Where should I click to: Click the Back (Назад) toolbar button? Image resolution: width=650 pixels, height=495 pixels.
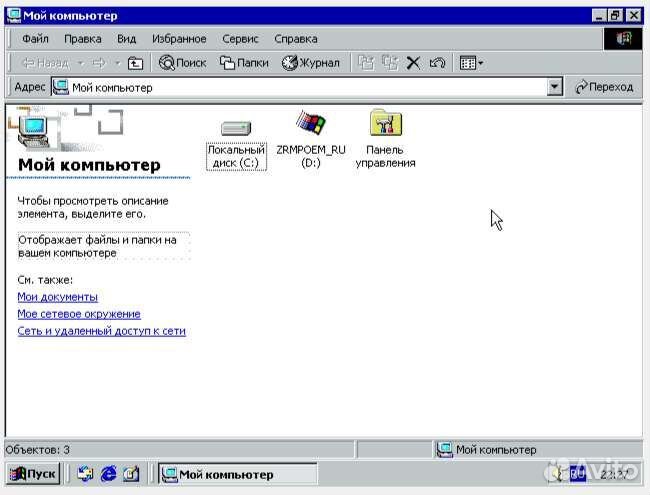tap(46, 63)
